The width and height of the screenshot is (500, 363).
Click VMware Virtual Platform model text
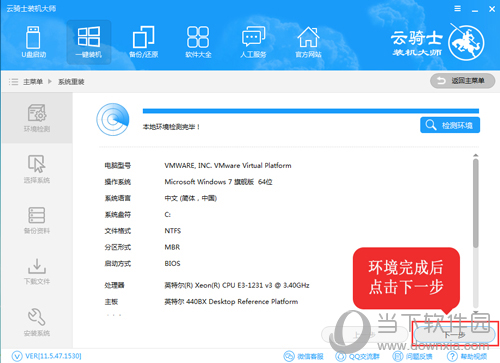(228, 165)
